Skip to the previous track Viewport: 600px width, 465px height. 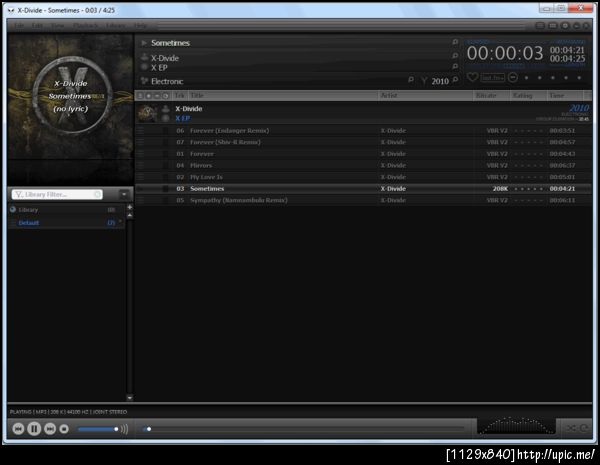coord(18,429)
